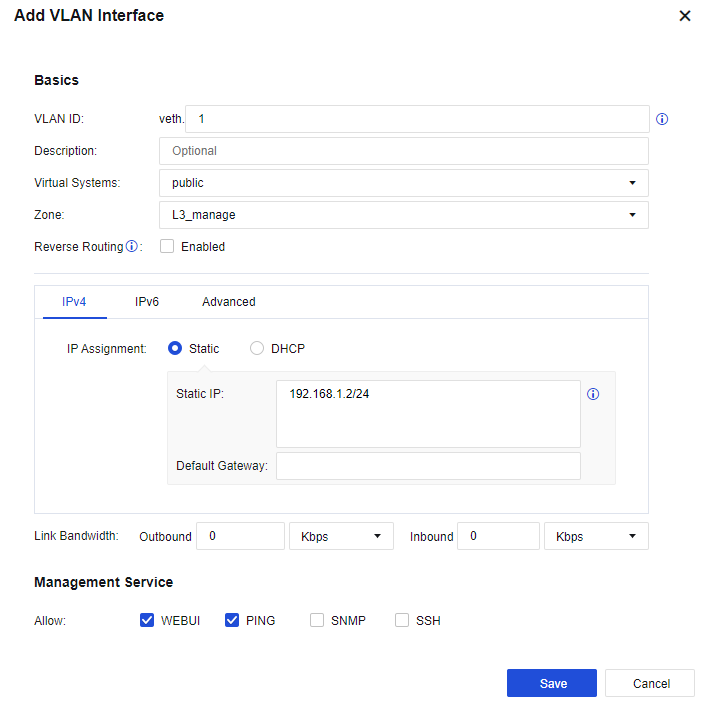Close the Add VLAN Interface dialog
Screen dimensions: 708x702
coord(685,16)
